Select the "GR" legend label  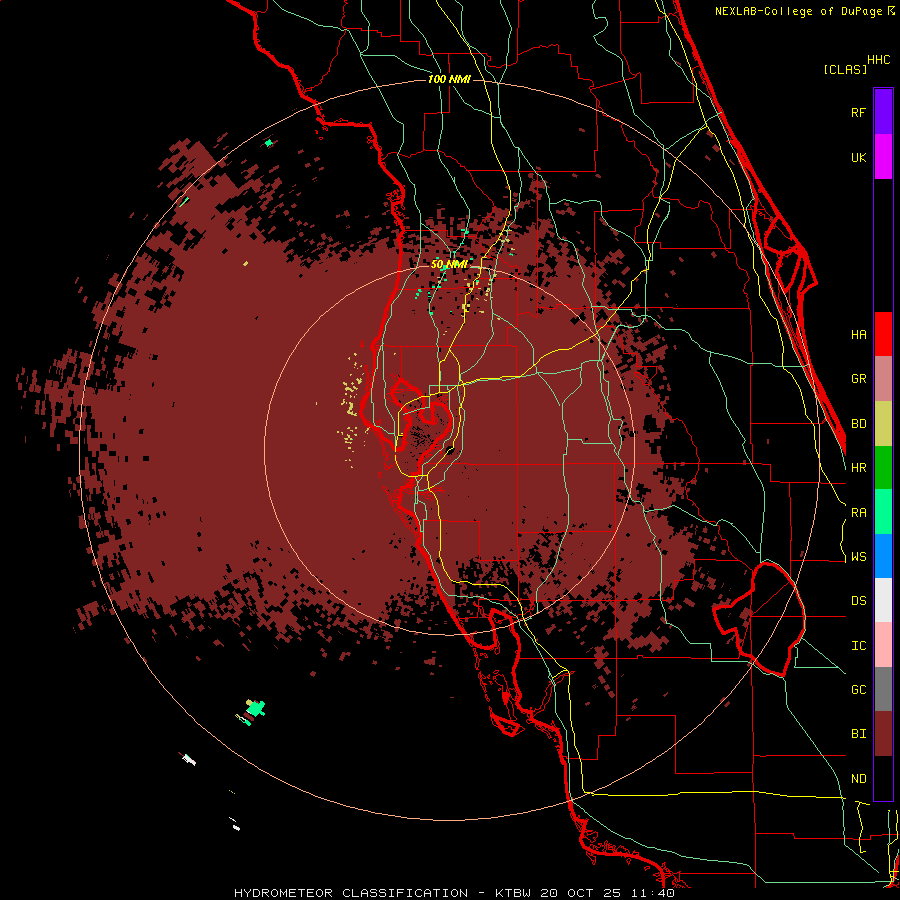coord(859,379)
